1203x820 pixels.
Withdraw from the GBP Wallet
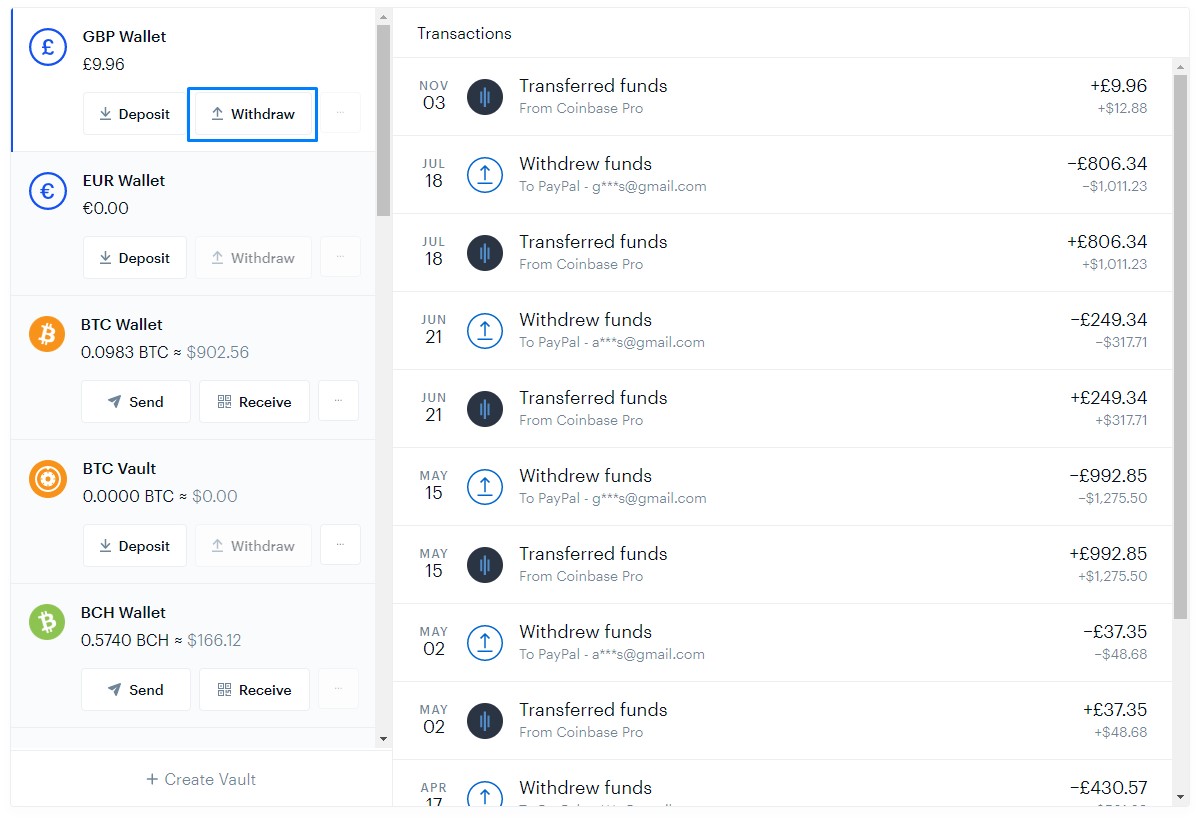coord(253,114)
